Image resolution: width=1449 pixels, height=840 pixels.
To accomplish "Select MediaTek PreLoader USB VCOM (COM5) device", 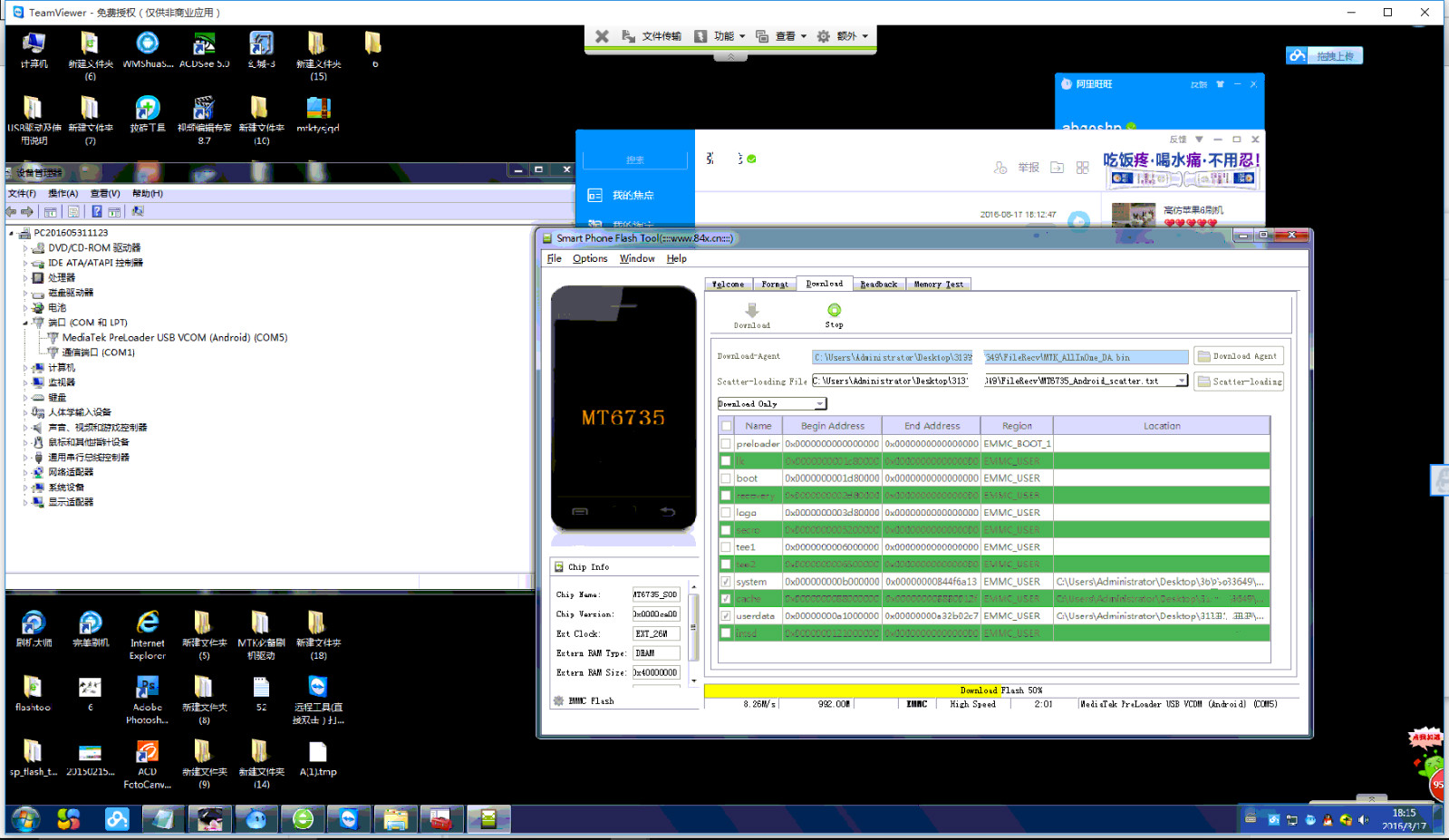I will pos(174,337).
